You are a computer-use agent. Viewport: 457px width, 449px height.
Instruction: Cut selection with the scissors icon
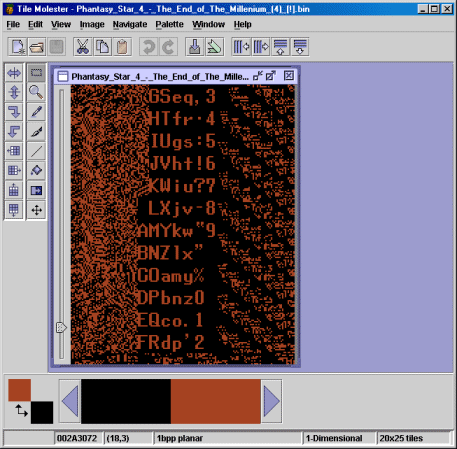point(83,47)
